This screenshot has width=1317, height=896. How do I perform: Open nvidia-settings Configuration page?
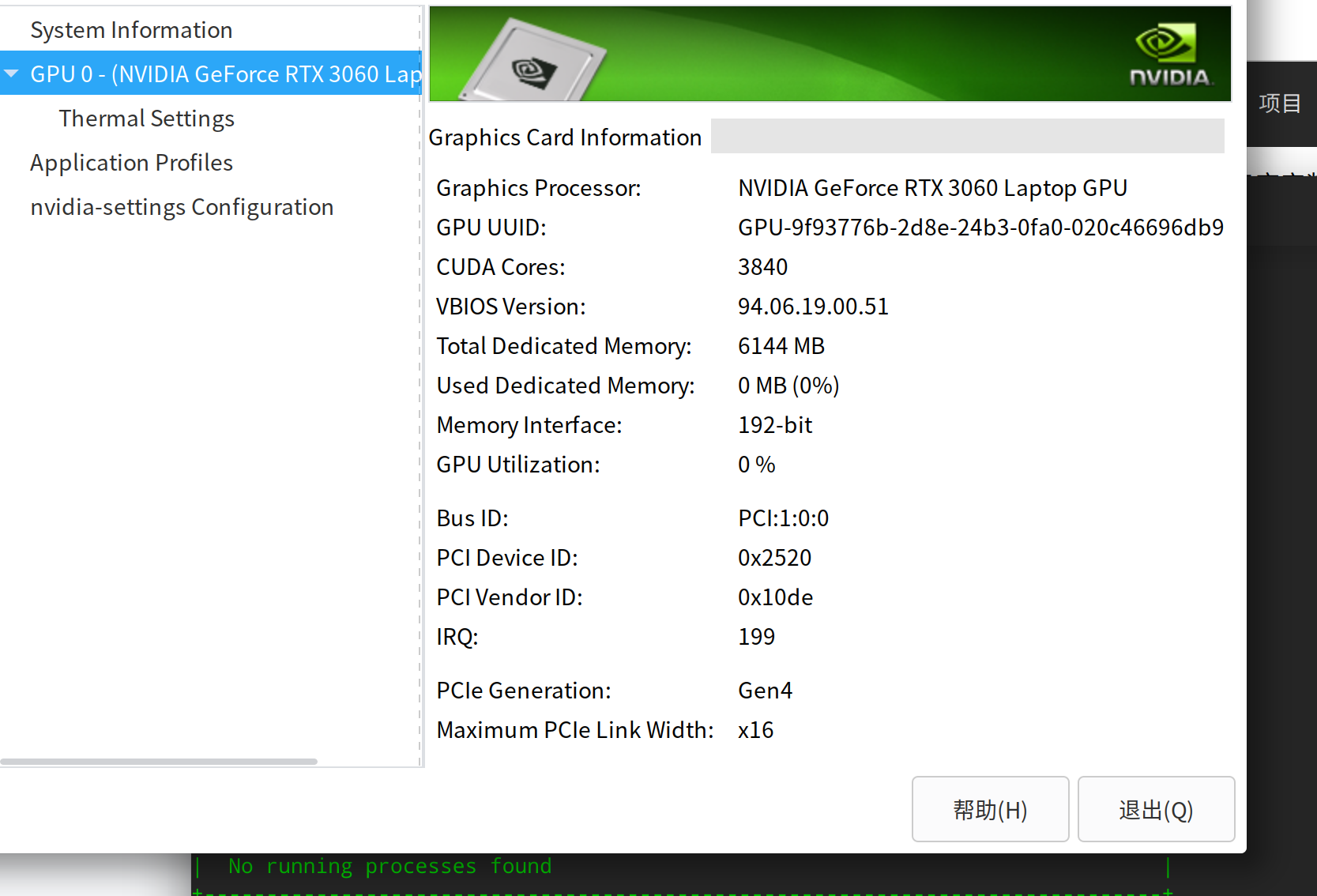tap(182, 207)
